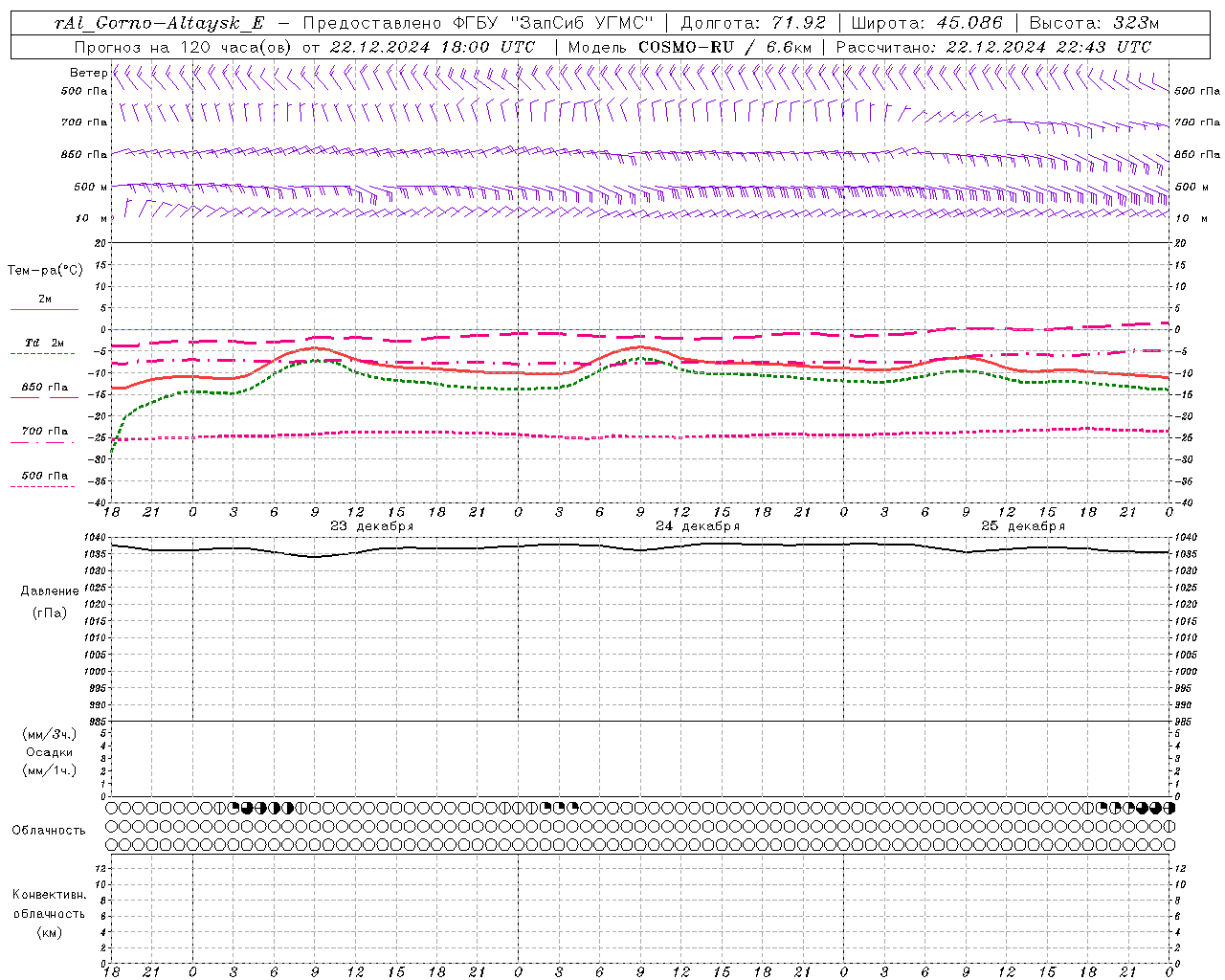Viewport: 1225px width, 980px height.
Task: Click the solid line sample under 2м legend
Action: pos(44,310)
